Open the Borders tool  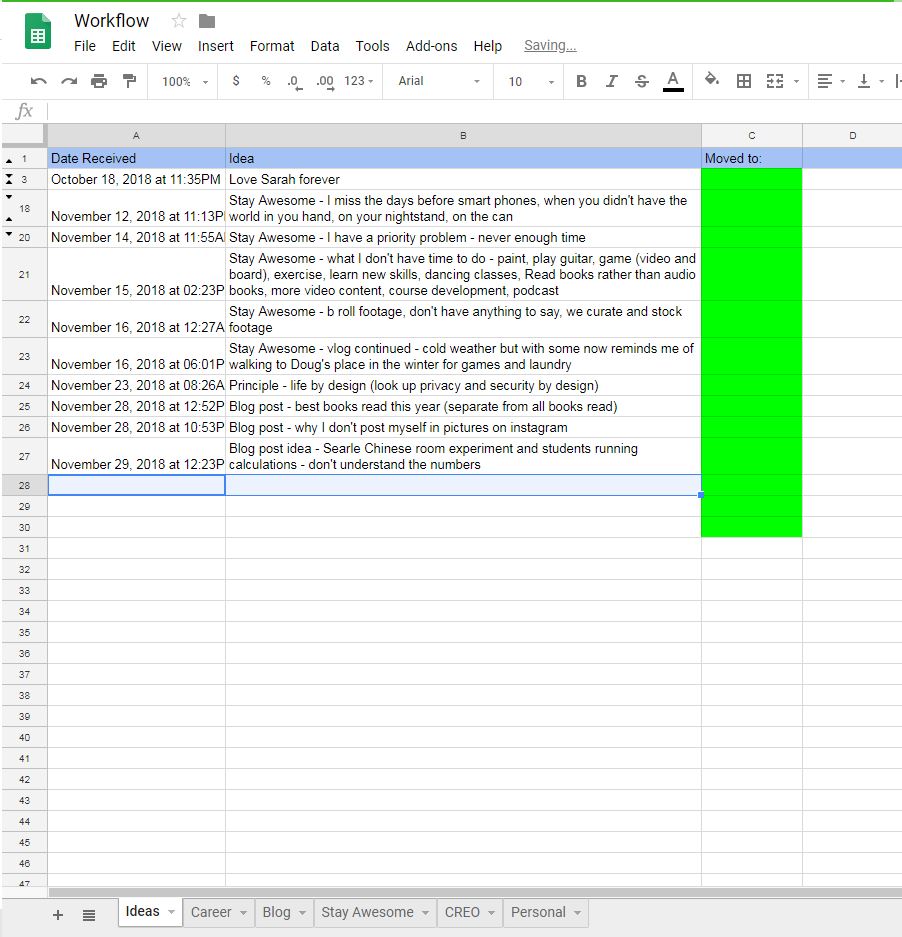coord(742,81)
